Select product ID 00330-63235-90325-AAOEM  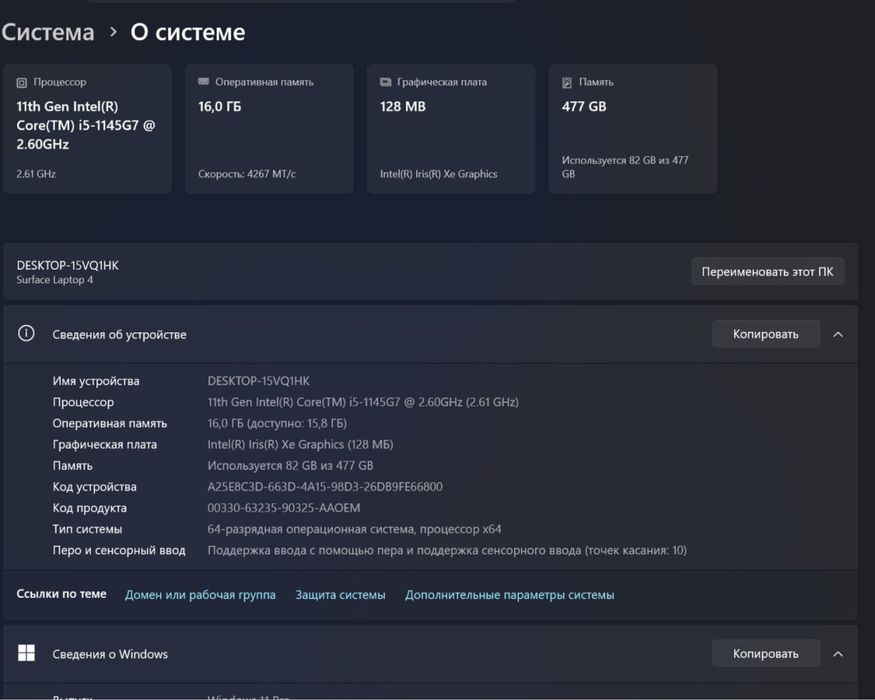click(x=283, y=508)
